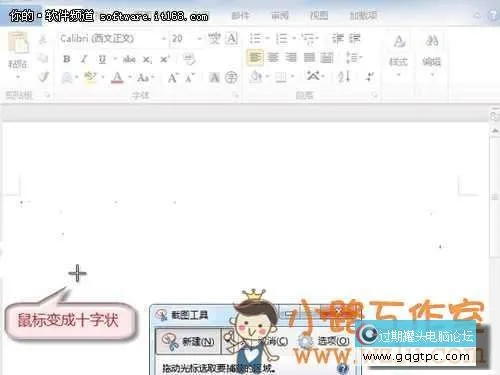The width and height of the screenshot is (500, 375).
Task: Open the Change Case Aa menu
Action: (143, 78)
